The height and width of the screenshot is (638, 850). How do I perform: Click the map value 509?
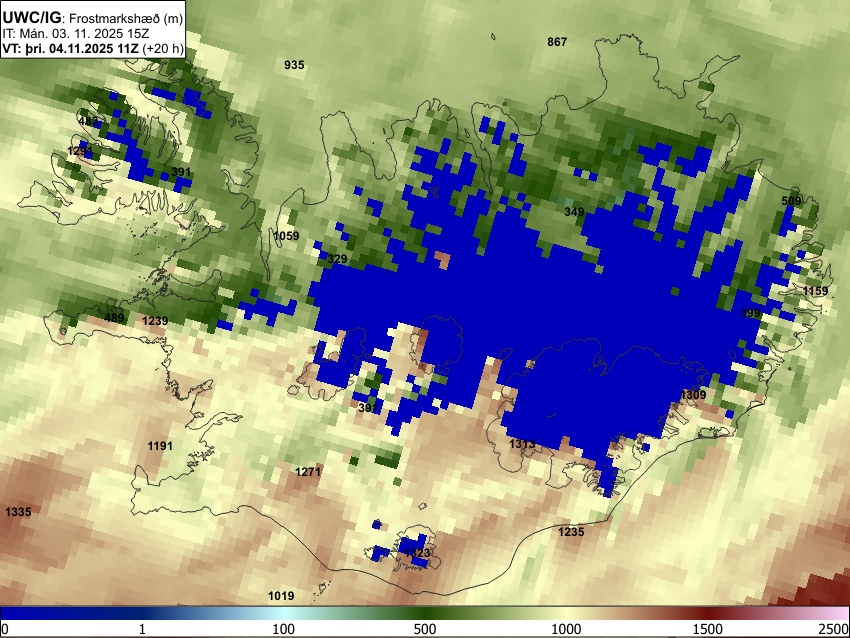pyautogui.click(x=791, y=201)
